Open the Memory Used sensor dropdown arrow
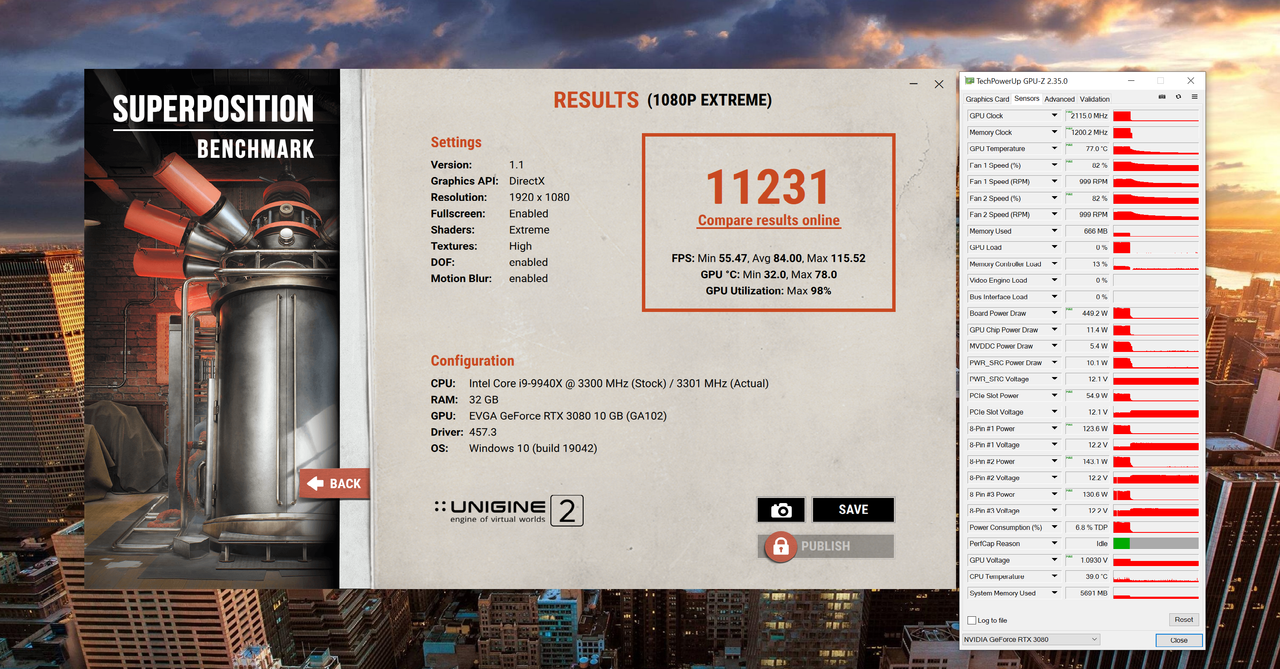 coord(1054,232)
